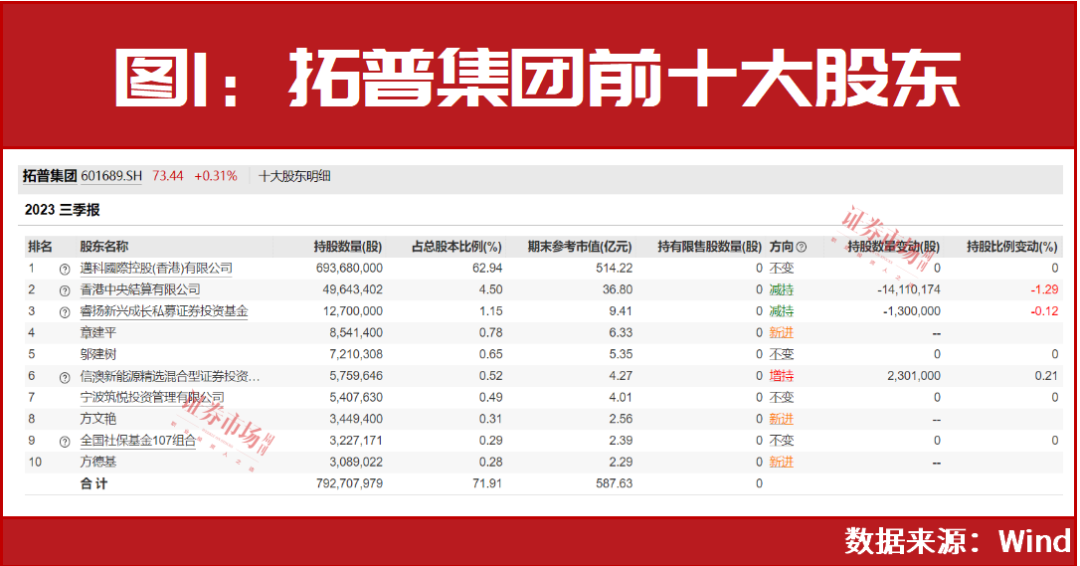Sort by the 占总股本比例(%) column header
Image resolution: width=1080 pixels, height=566 pixels.
point(456,247)
